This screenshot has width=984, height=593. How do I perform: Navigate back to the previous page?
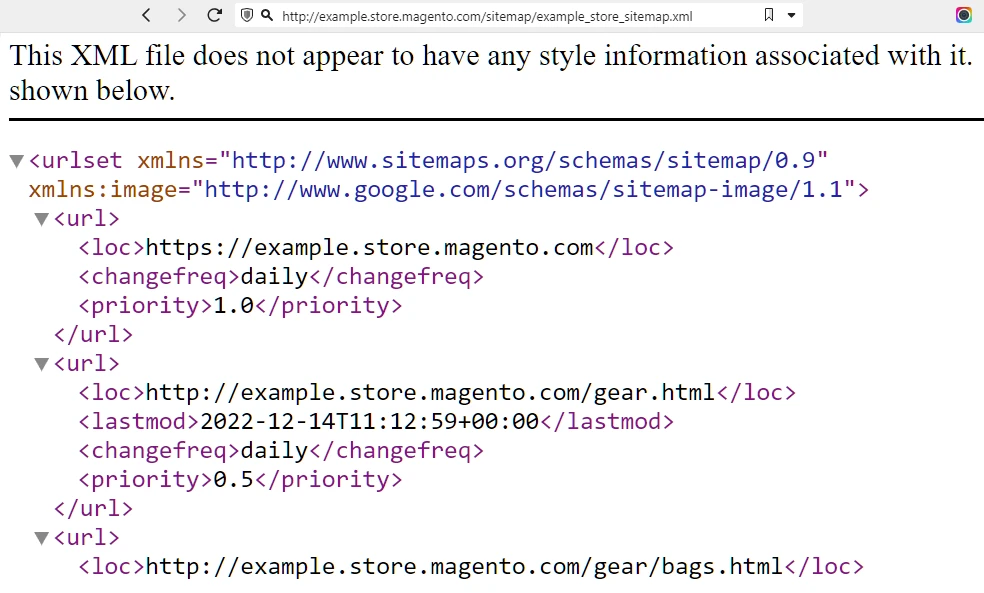146,15
